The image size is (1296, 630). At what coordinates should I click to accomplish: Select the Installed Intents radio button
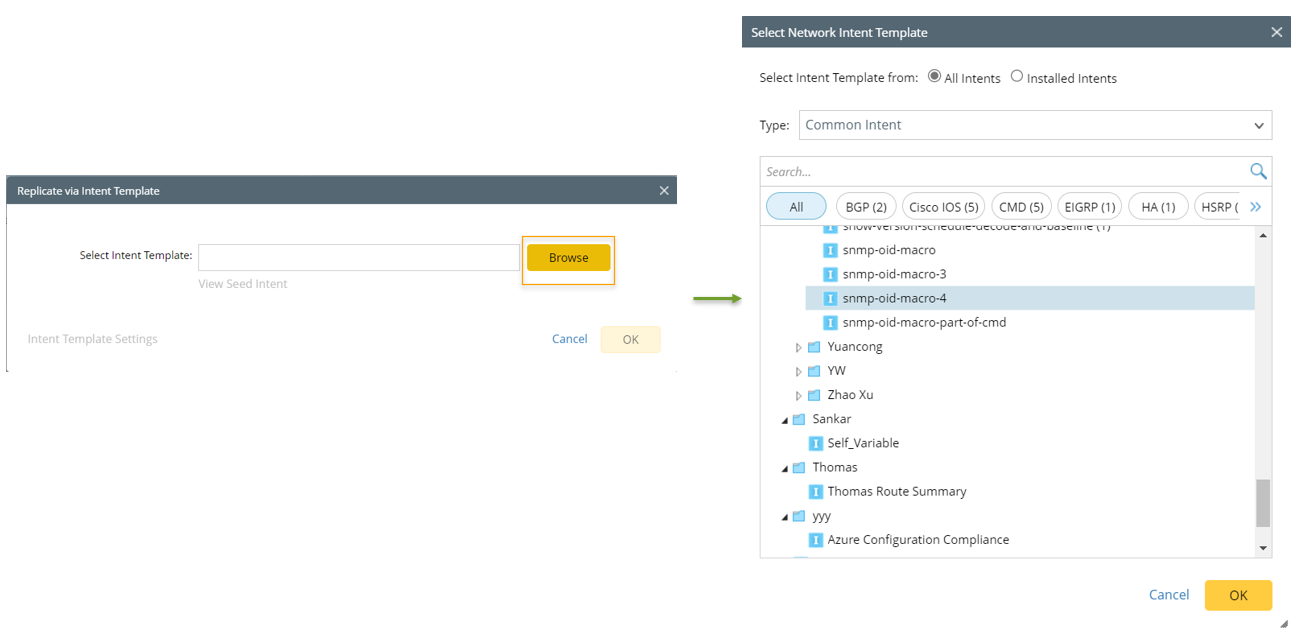[1017, 77]
